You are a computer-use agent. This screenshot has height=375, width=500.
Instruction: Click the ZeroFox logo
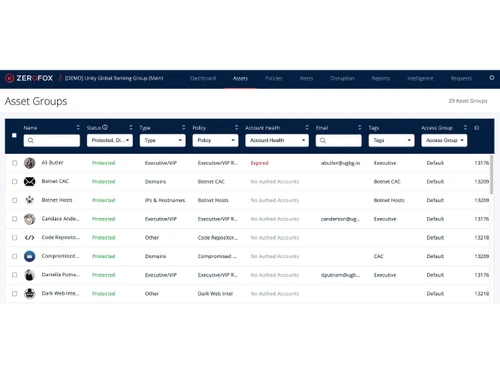click(x=29, y=78)
